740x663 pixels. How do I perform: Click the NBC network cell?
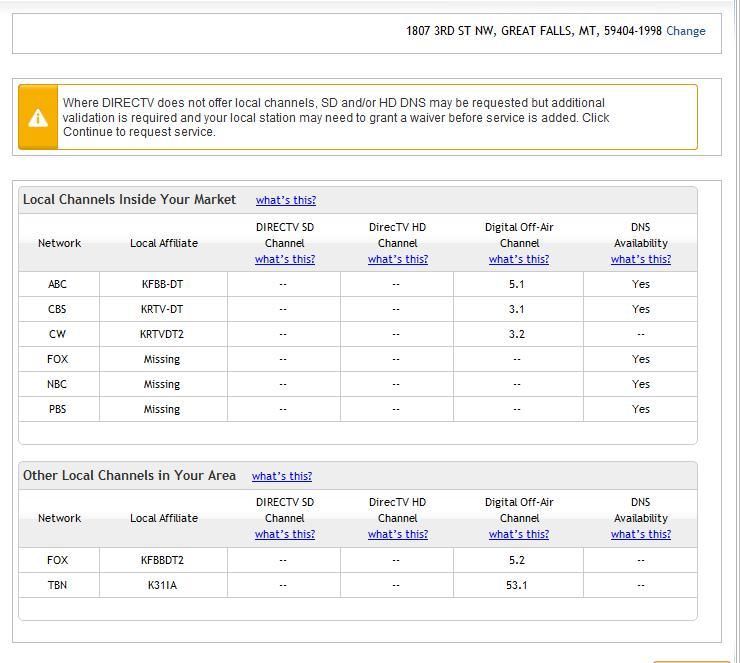point(57,385)
